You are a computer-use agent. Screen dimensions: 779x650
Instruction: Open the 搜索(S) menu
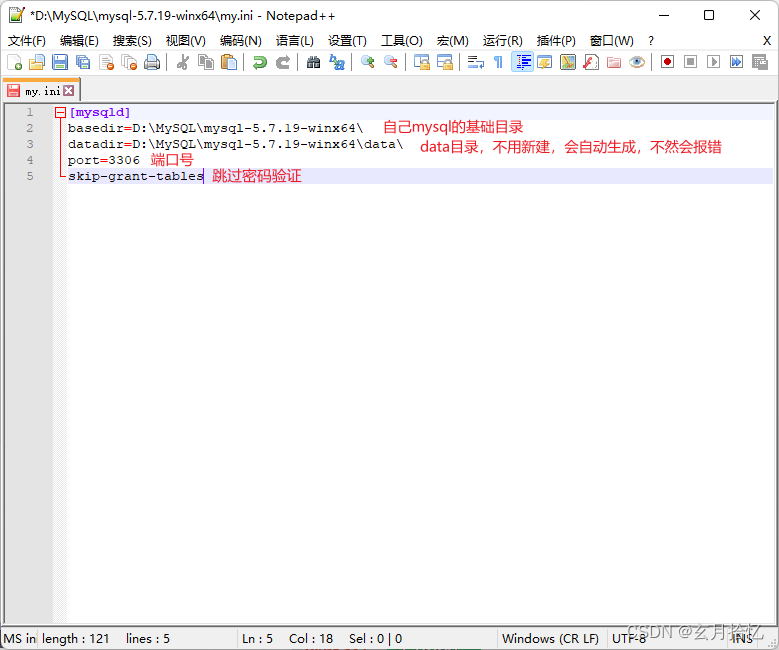point(132,41)
